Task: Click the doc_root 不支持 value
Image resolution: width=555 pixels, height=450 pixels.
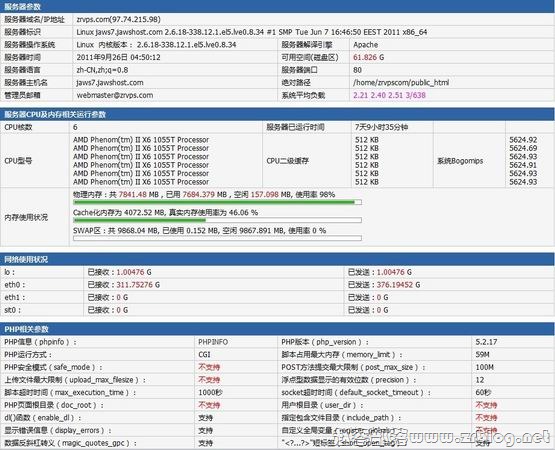Action: coord(209,405)
